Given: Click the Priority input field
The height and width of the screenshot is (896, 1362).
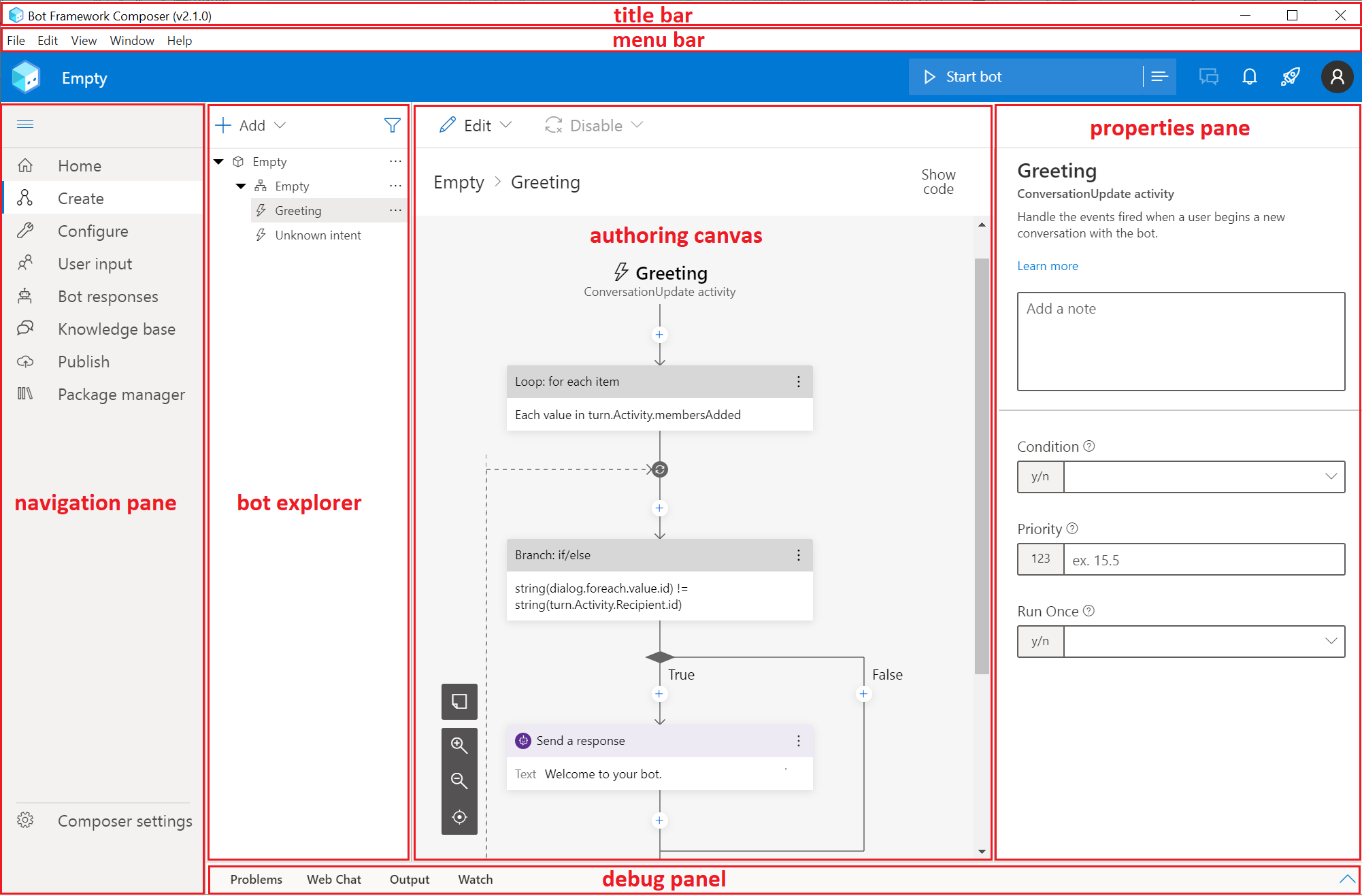Looking at the screenshot, I should click(1203, 560).
